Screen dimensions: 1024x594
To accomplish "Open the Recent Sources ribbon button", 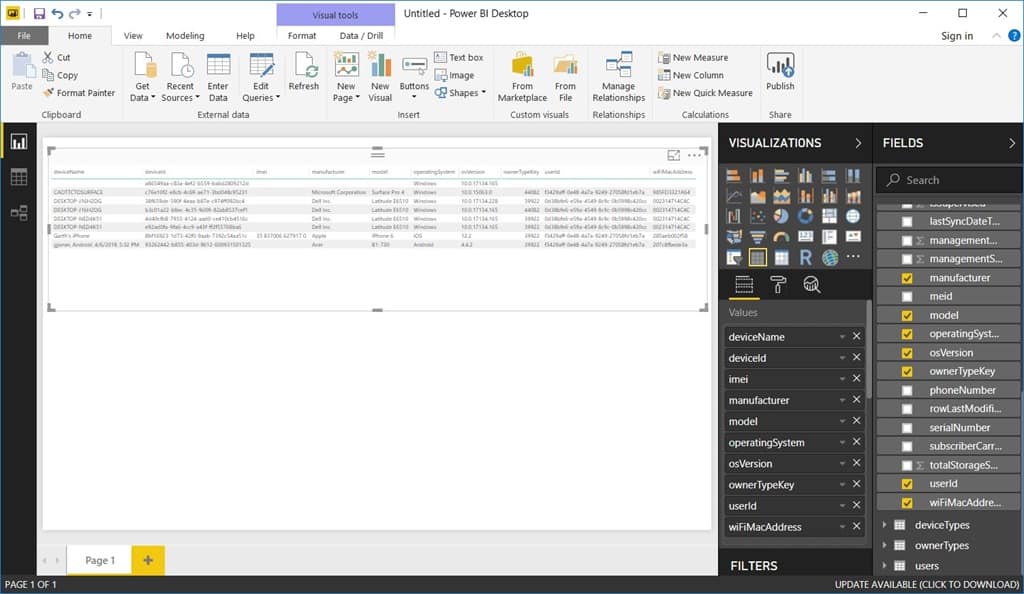I will click(x=180, y=77).
